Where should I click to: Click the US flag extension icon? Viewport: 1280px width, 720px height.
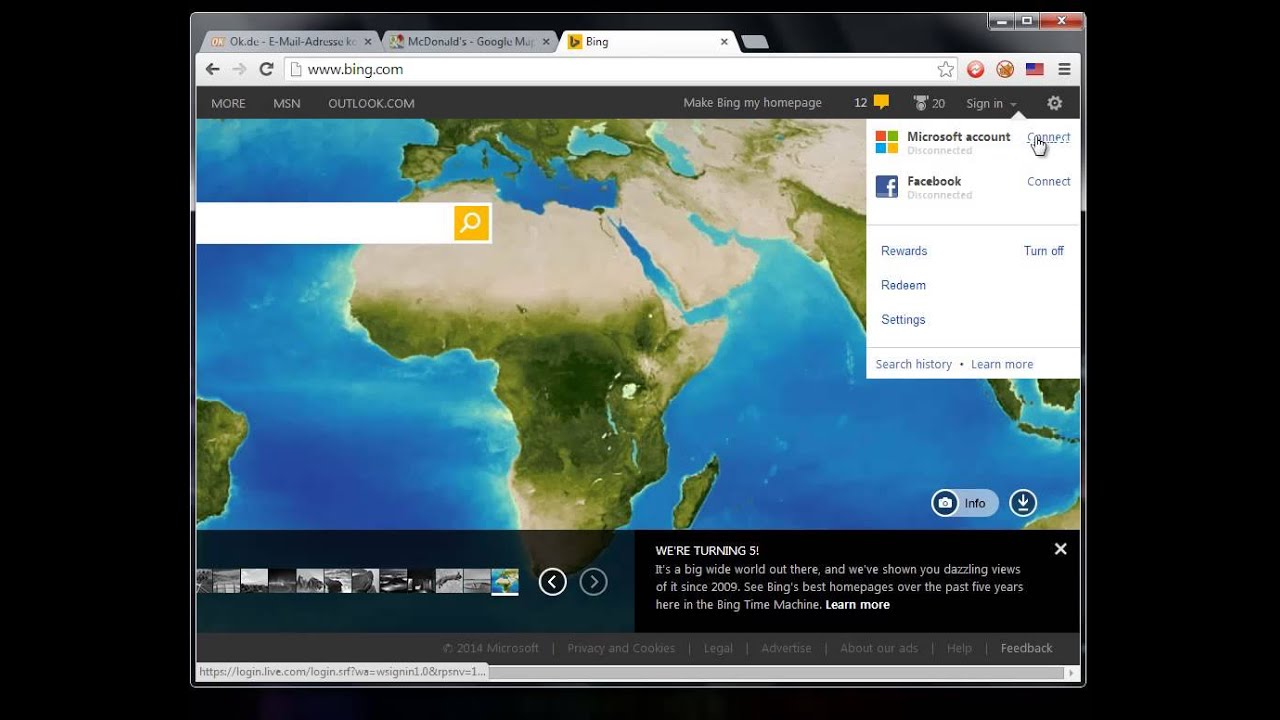click(x=1035, y=69)
